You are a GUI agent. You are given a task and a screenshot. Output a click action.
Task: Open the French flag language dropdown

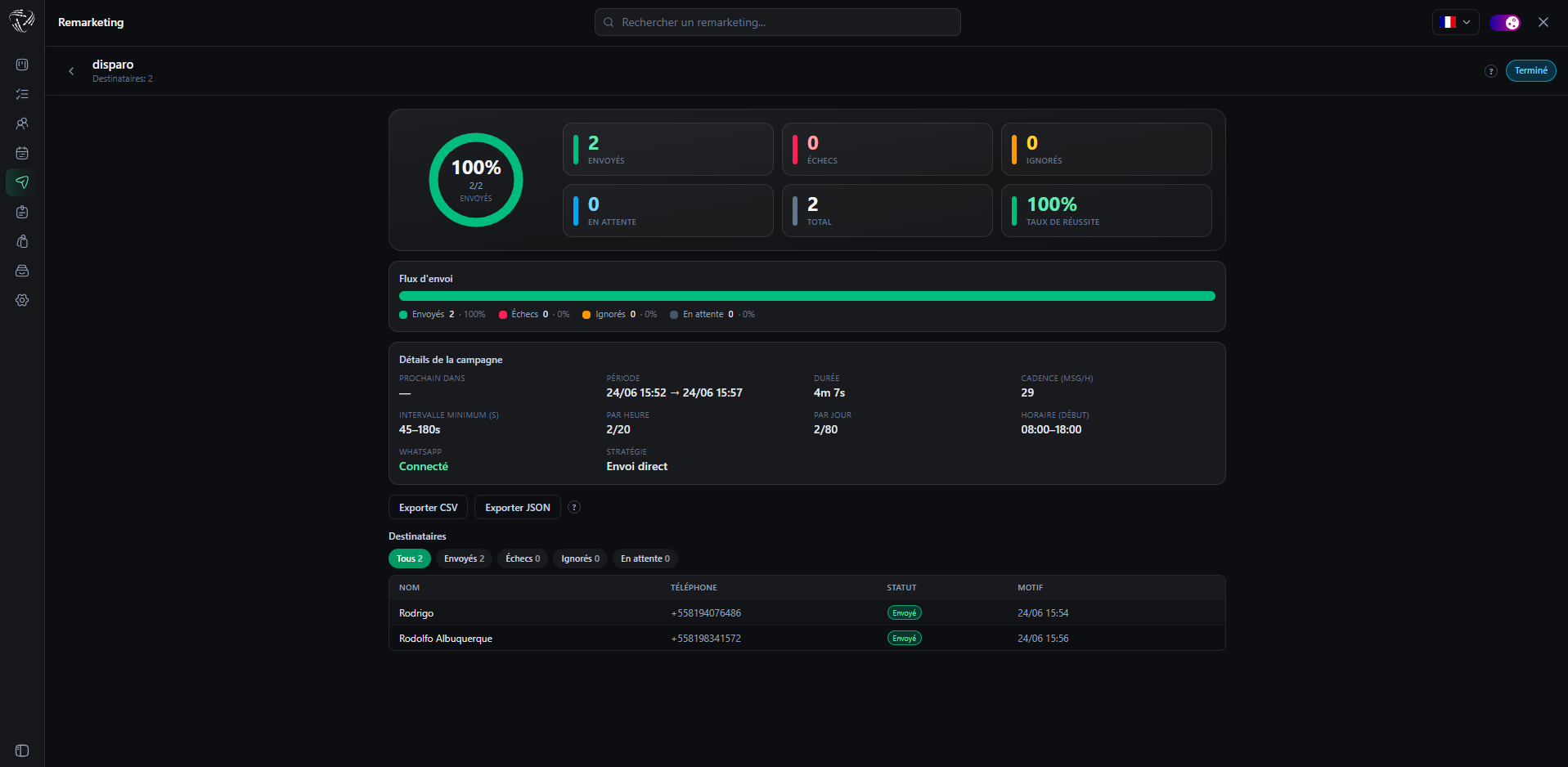point(1455,22)
